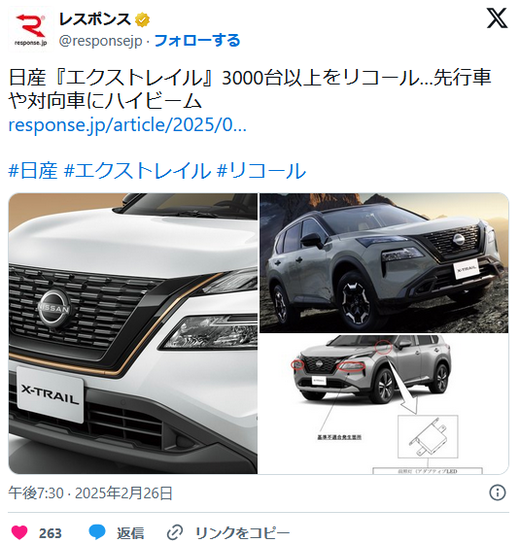Viewport: 520px width, 543px height.
Task: Open the #日産 hashtag
Action: pyautogui.click(x=33, y=171)
